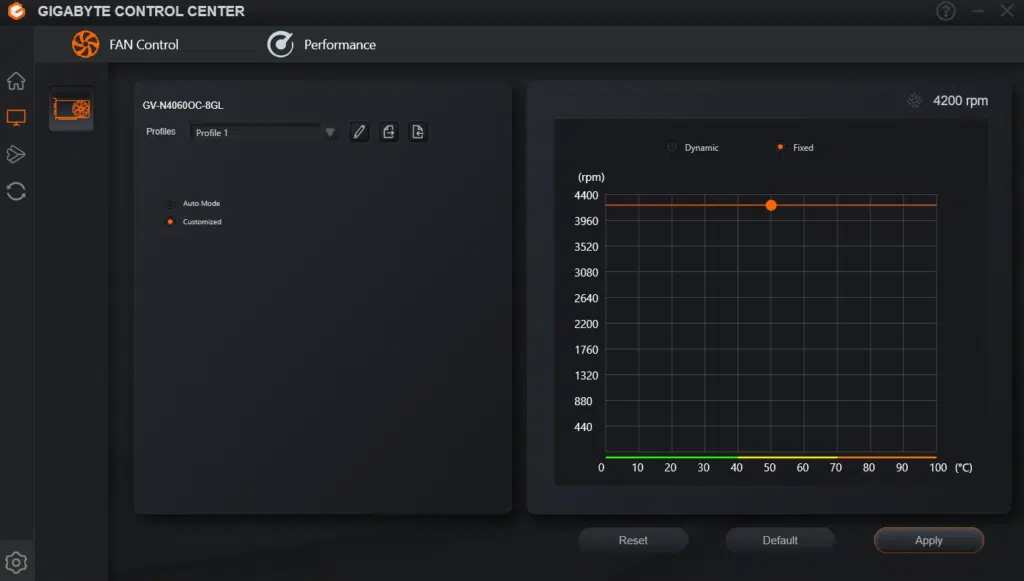
Task: Click the fan icon beside 4200 rpm
Action: point(914,101)
